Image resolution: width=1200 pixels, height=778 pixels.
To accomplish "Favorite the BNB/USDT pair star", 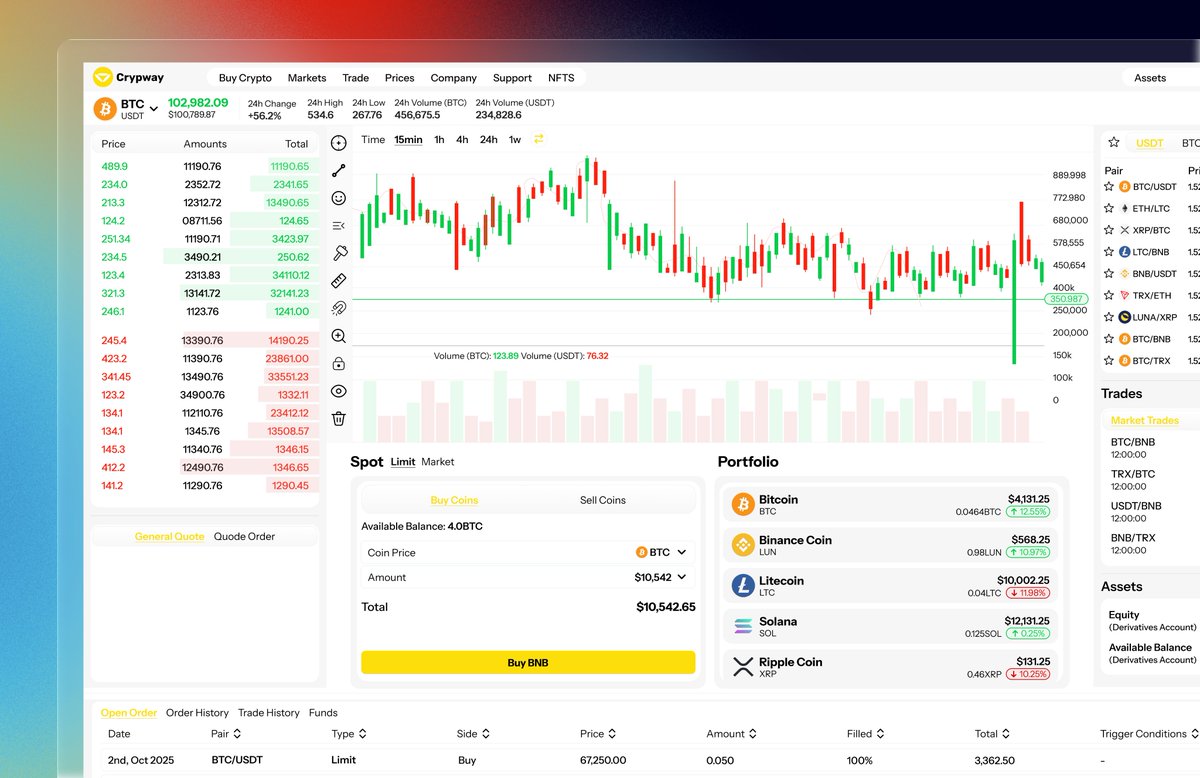I will [1109, 273].
